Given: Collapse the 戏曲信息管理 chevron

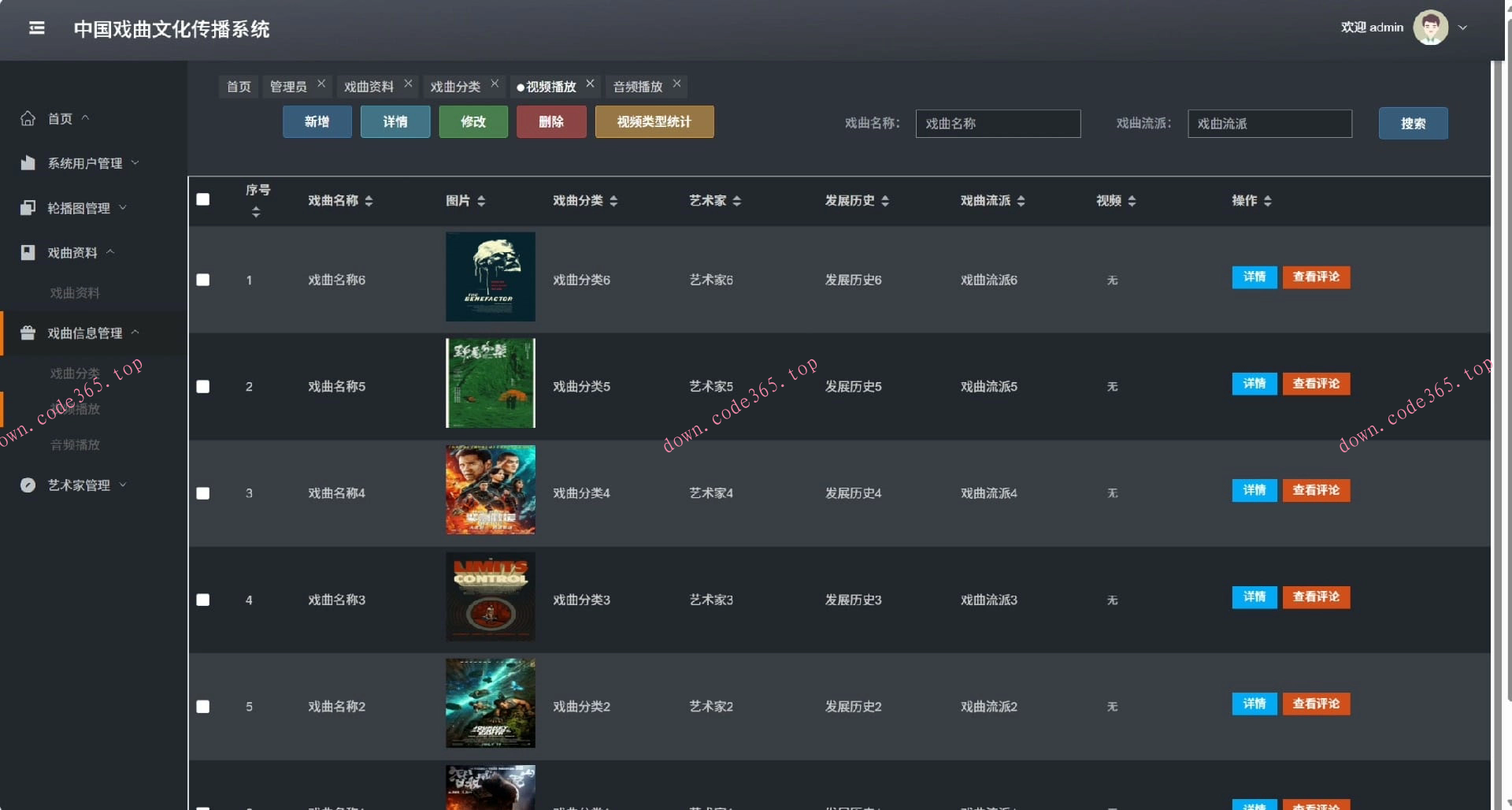Looking at the screenshot, I should (135, 333).
